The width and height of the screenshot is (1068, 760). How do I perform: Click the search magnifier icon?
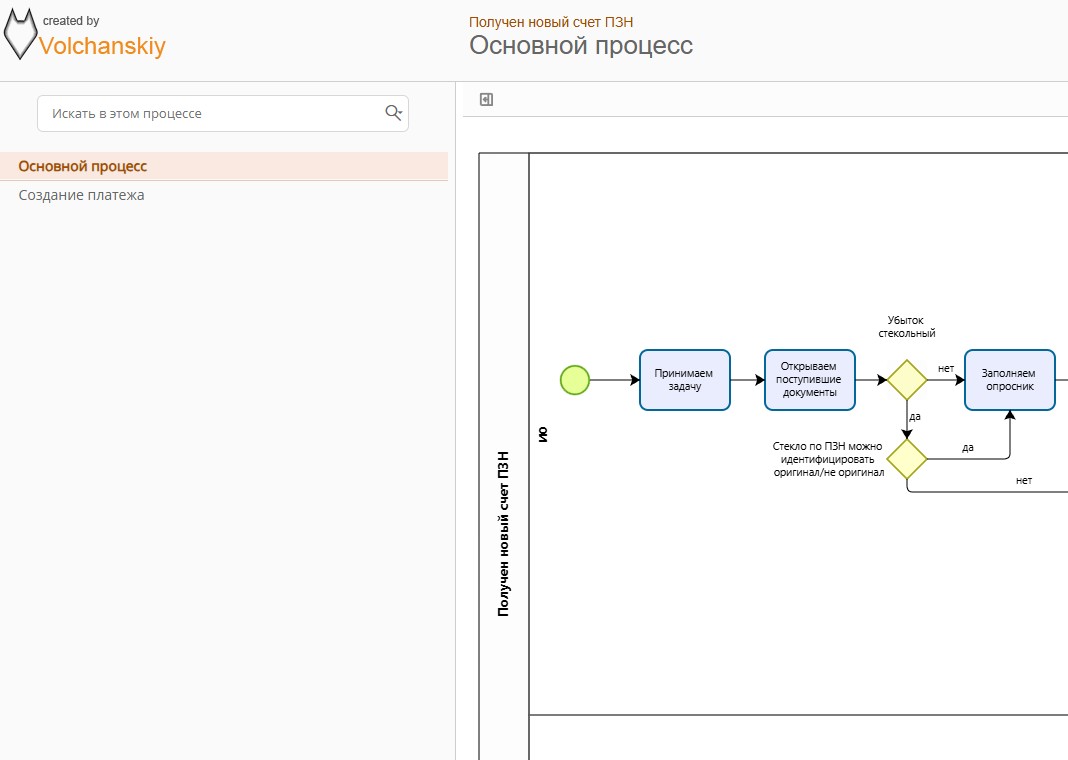tap(391, 112)
